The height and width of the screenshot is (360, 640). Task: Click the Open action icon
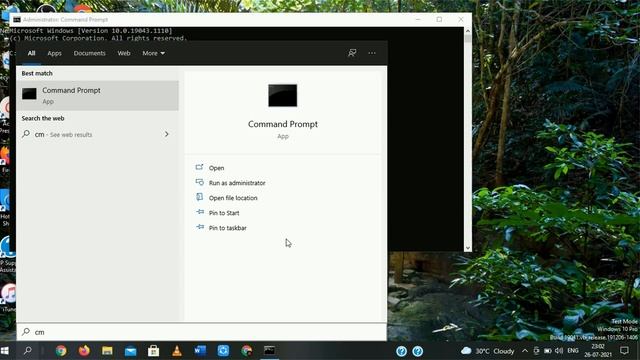coord(200,167)
